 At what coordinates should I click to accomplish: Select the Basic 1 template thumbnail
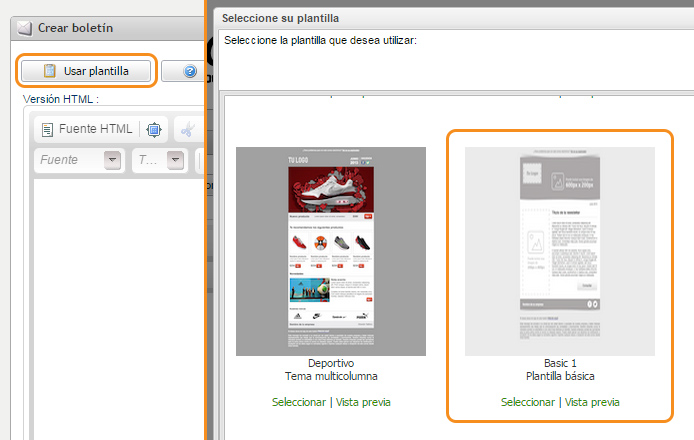click(x=559, y=251)
